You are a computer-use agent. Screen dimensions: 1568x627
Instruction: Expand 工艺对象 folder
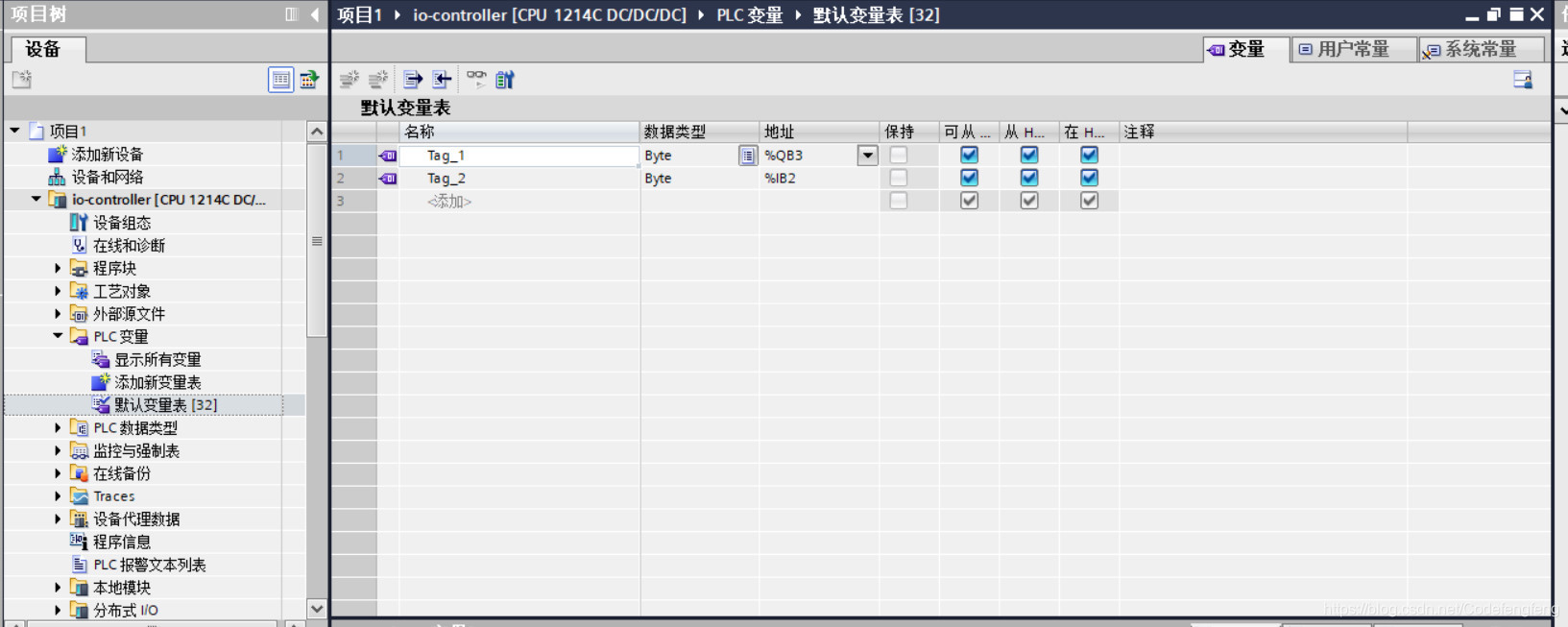coord(58,292)
